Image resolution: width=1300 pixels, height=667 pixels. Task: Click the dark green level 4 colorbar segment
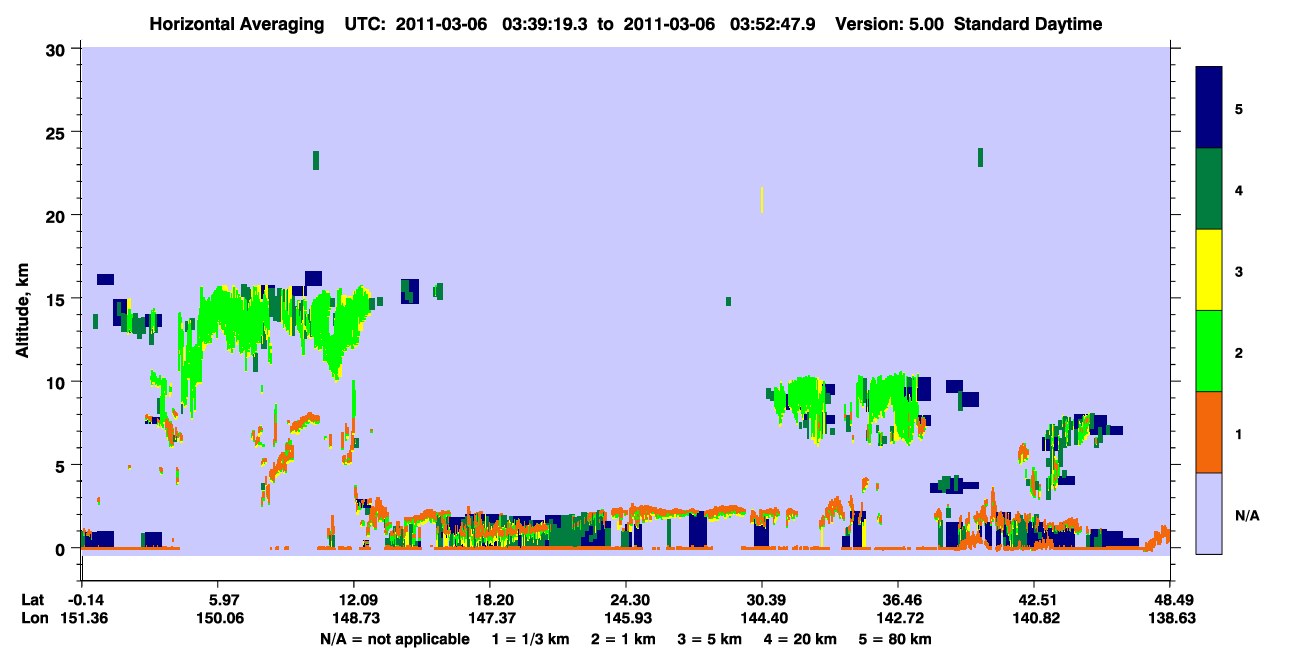[1209, 189]
